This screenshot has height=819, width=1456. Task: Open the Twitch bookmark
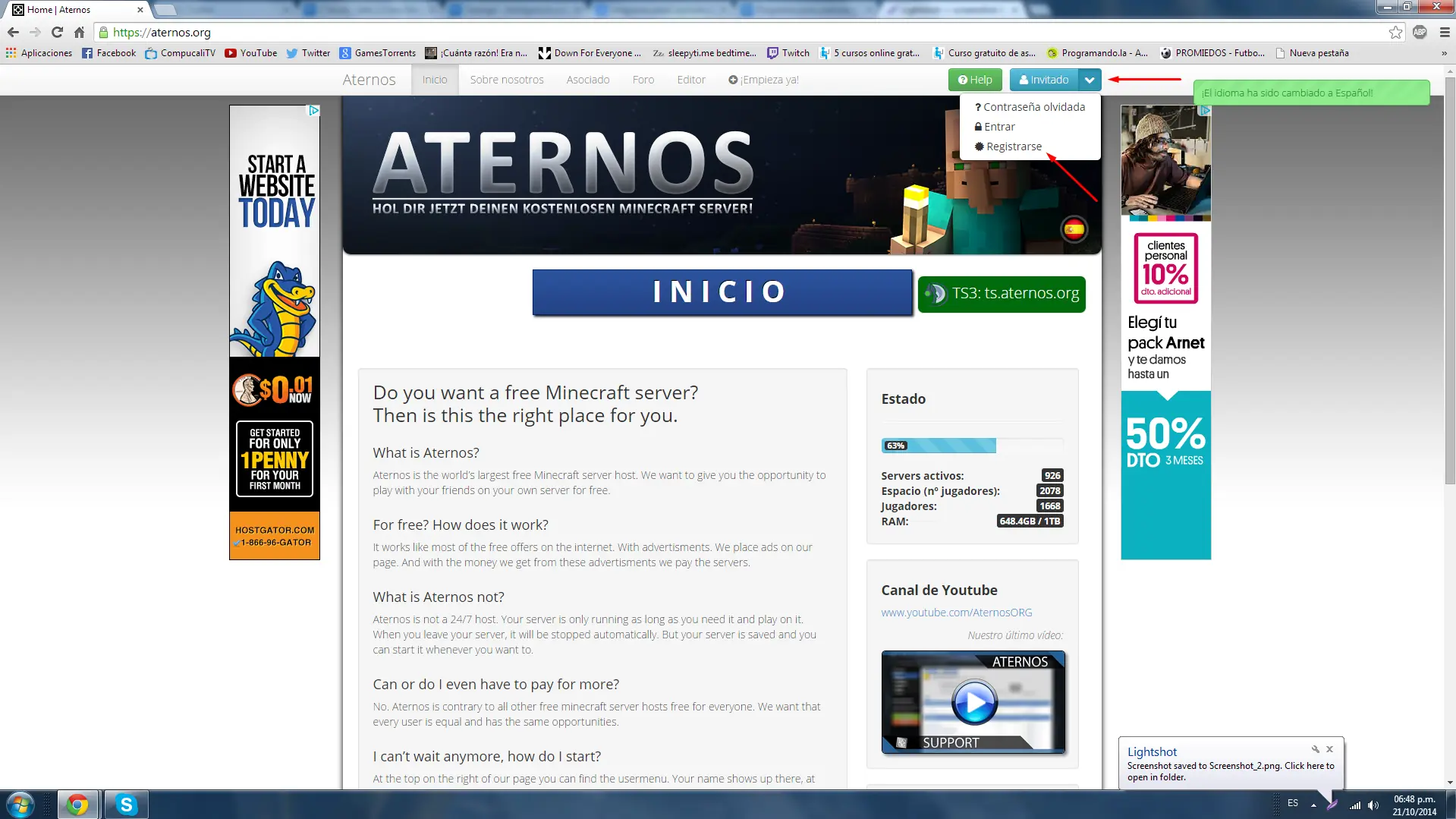[x=788, y=53]
